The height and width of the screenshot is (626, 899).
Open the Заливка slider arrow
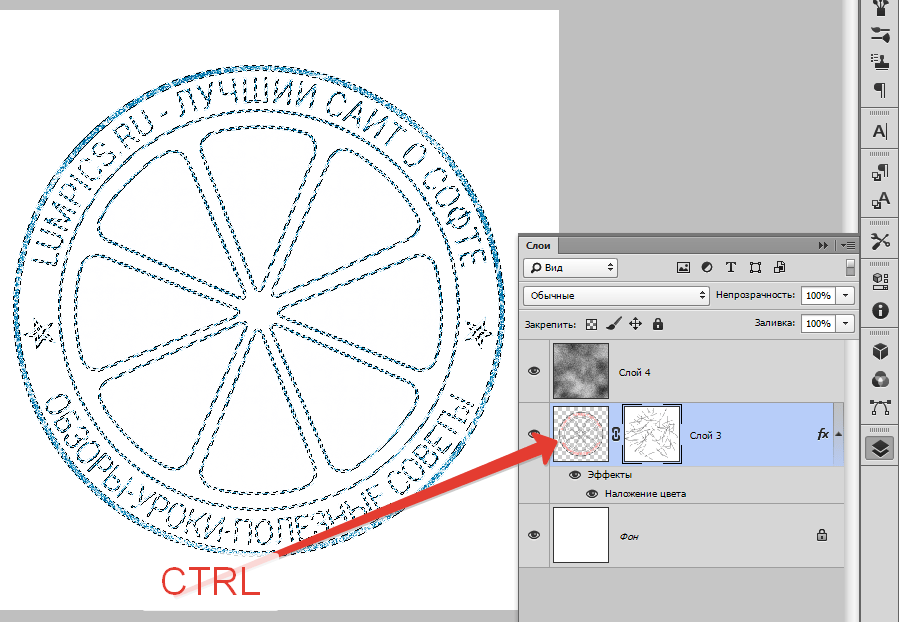[845, 323]
